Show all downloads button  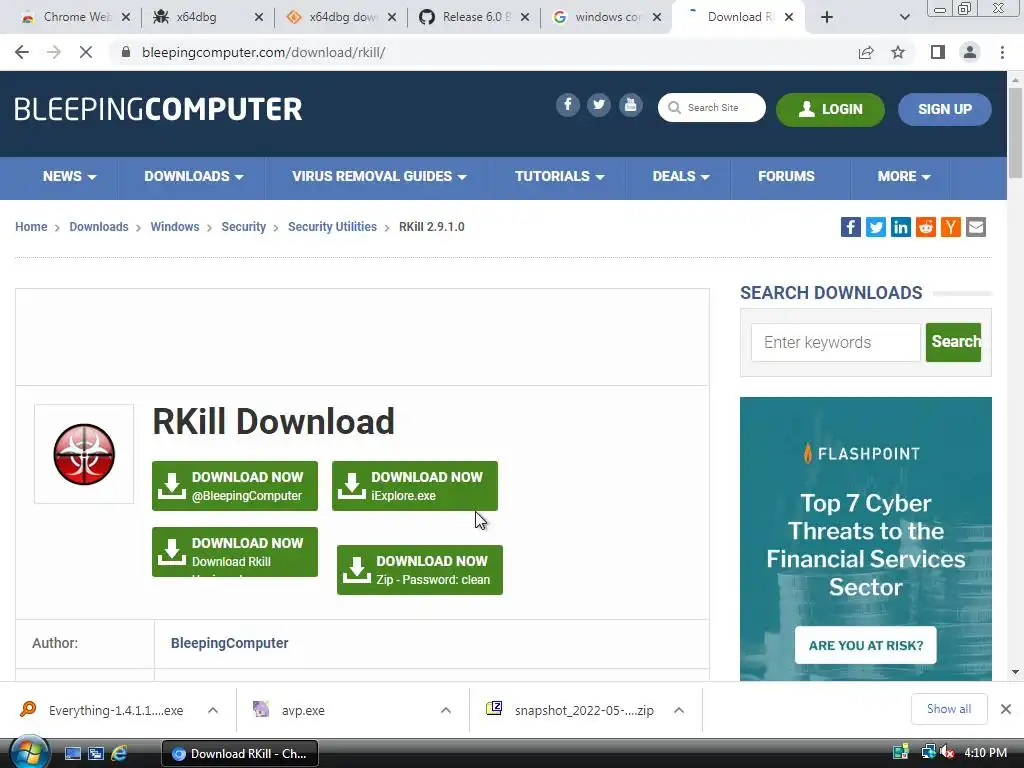click(x=948, y=709)
